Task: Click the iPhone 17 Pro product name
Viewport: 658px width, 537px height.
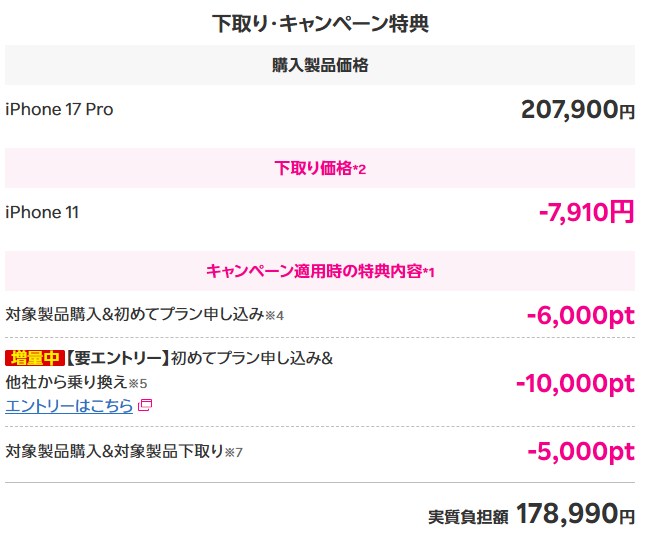Action: coord(59,109)
